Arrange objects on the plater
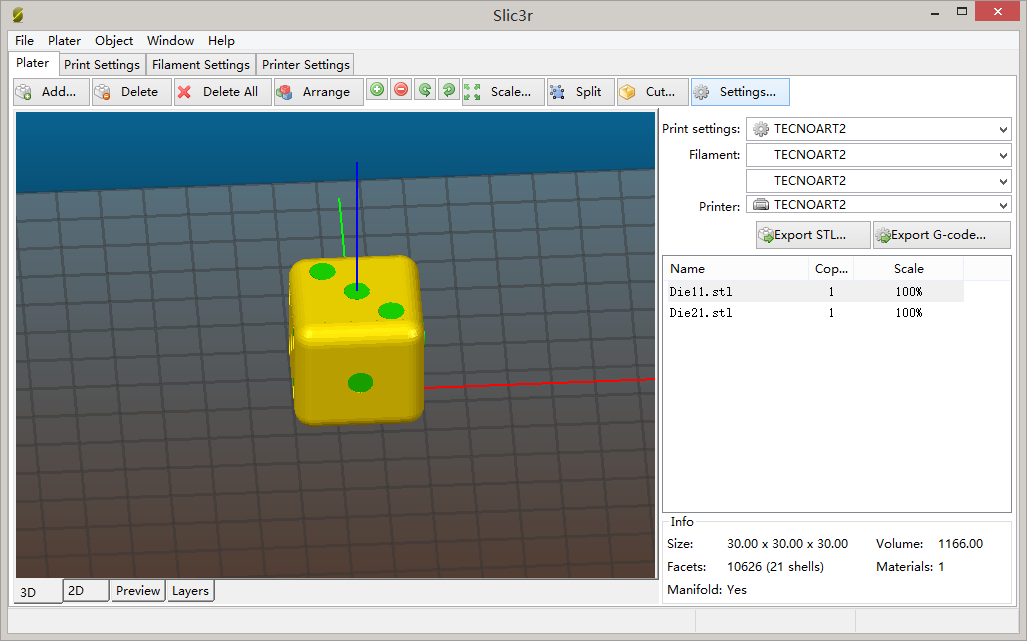The width and height of the screenshot is (1027, 641). pos(317,92)
